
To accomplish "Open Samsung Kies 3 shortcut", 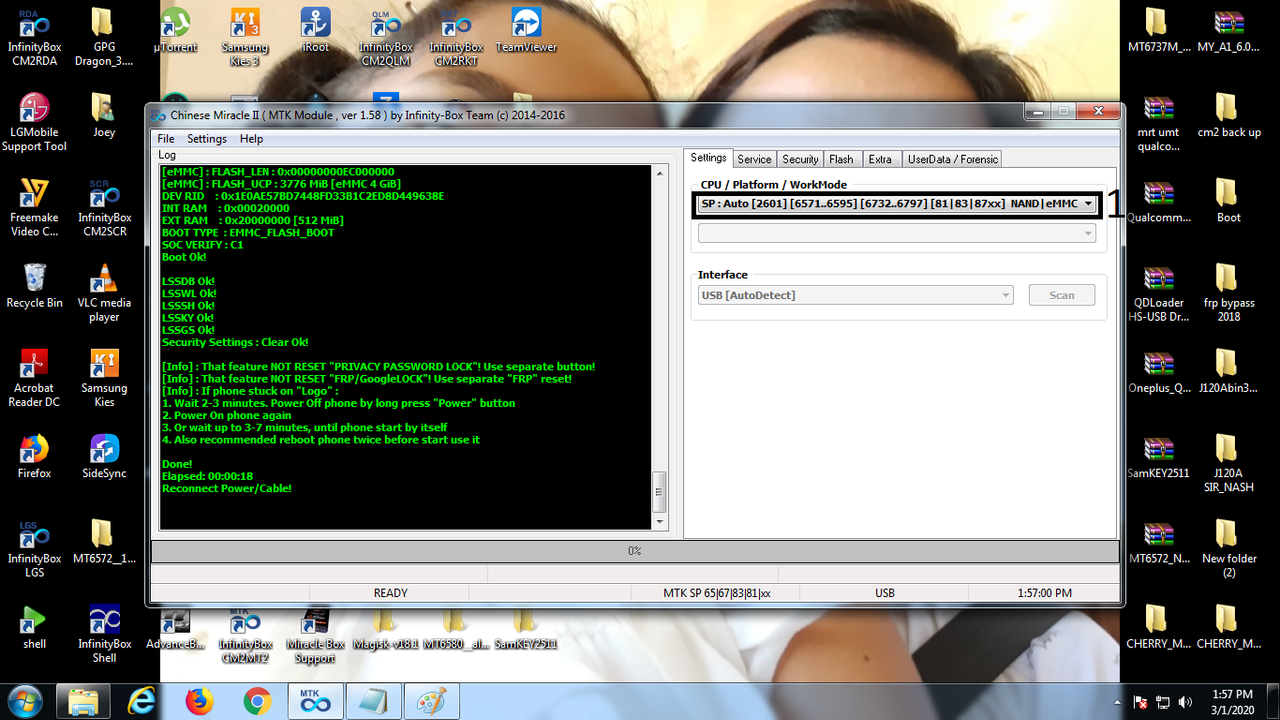I will (245, 36).
